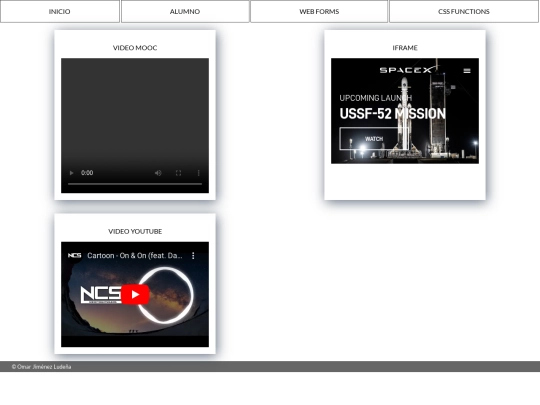This screenshot has width=540, height=405.
Task: Click the UPCOMING LAUNCH text
Action: point(376,98)
